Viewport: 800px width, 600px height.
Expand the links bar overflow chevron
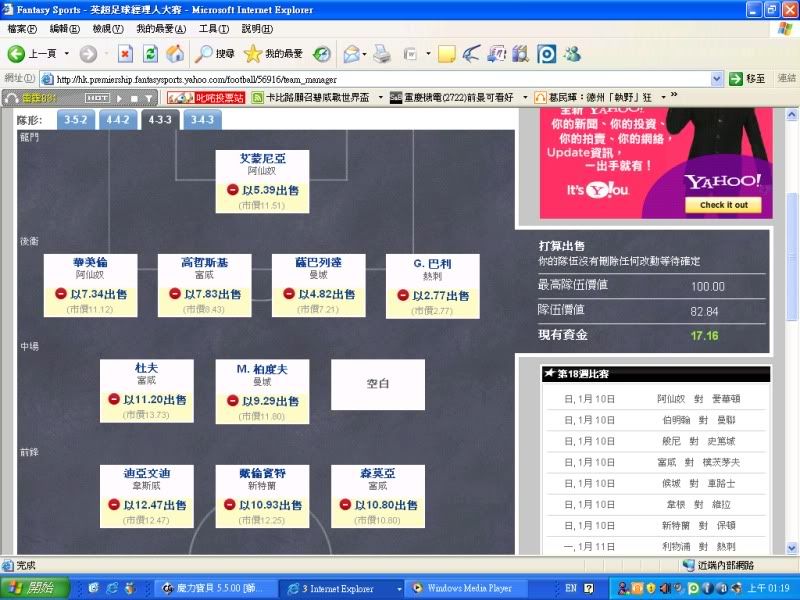674,96
